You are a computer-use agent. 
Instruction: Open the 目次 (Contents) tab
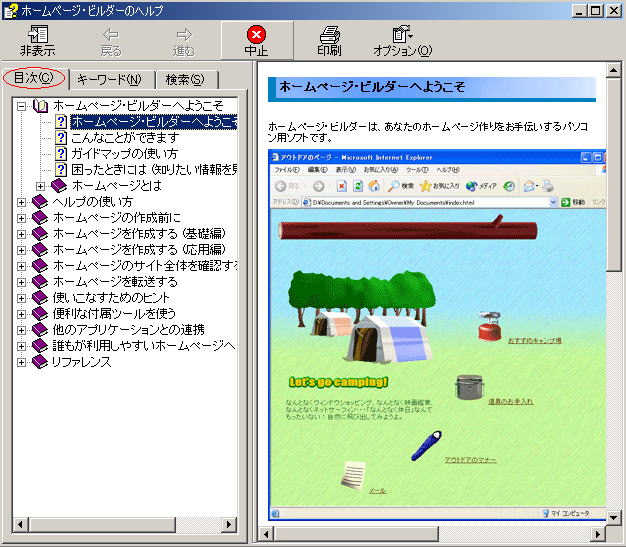[x=33, y=78]
